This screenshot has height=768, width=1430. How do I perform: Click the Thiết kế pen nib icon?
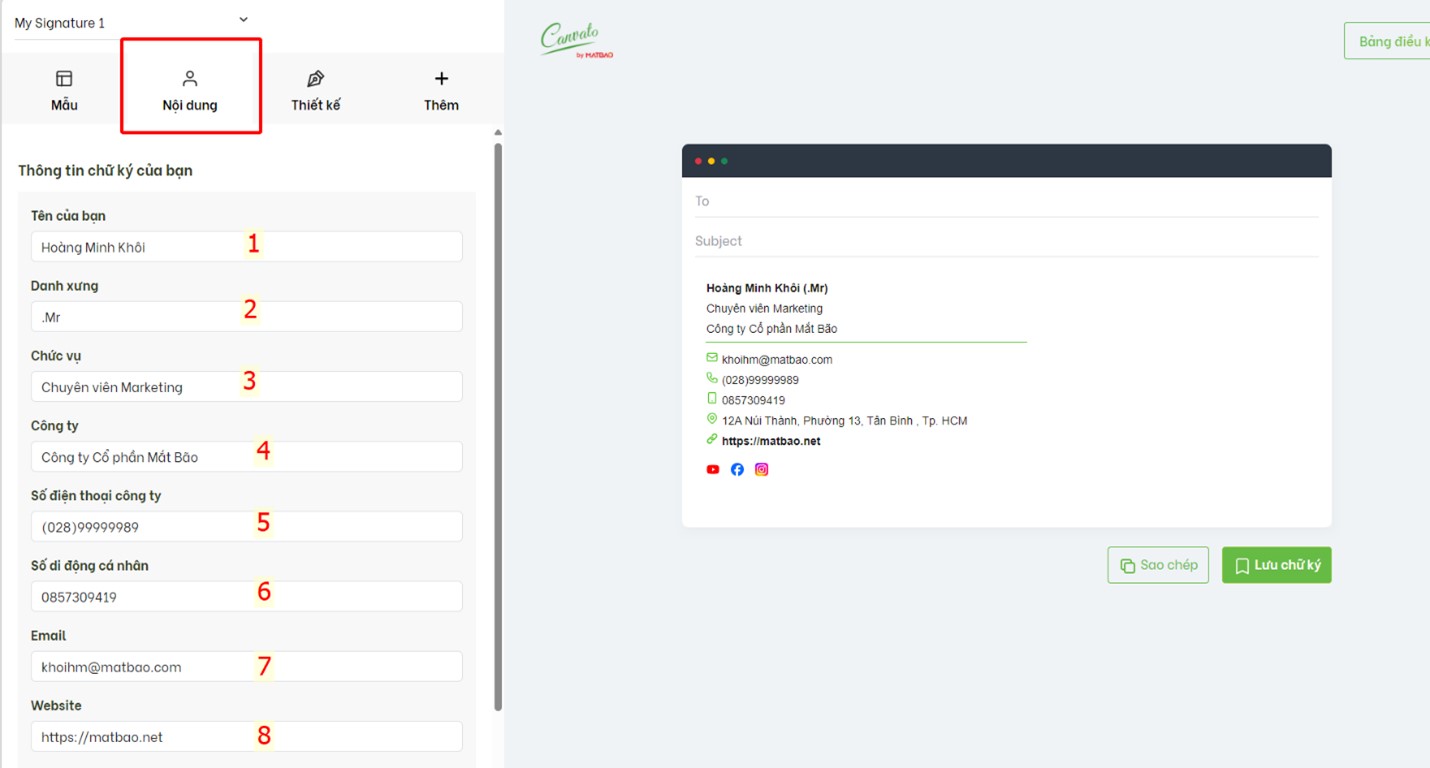click(316, 78)
